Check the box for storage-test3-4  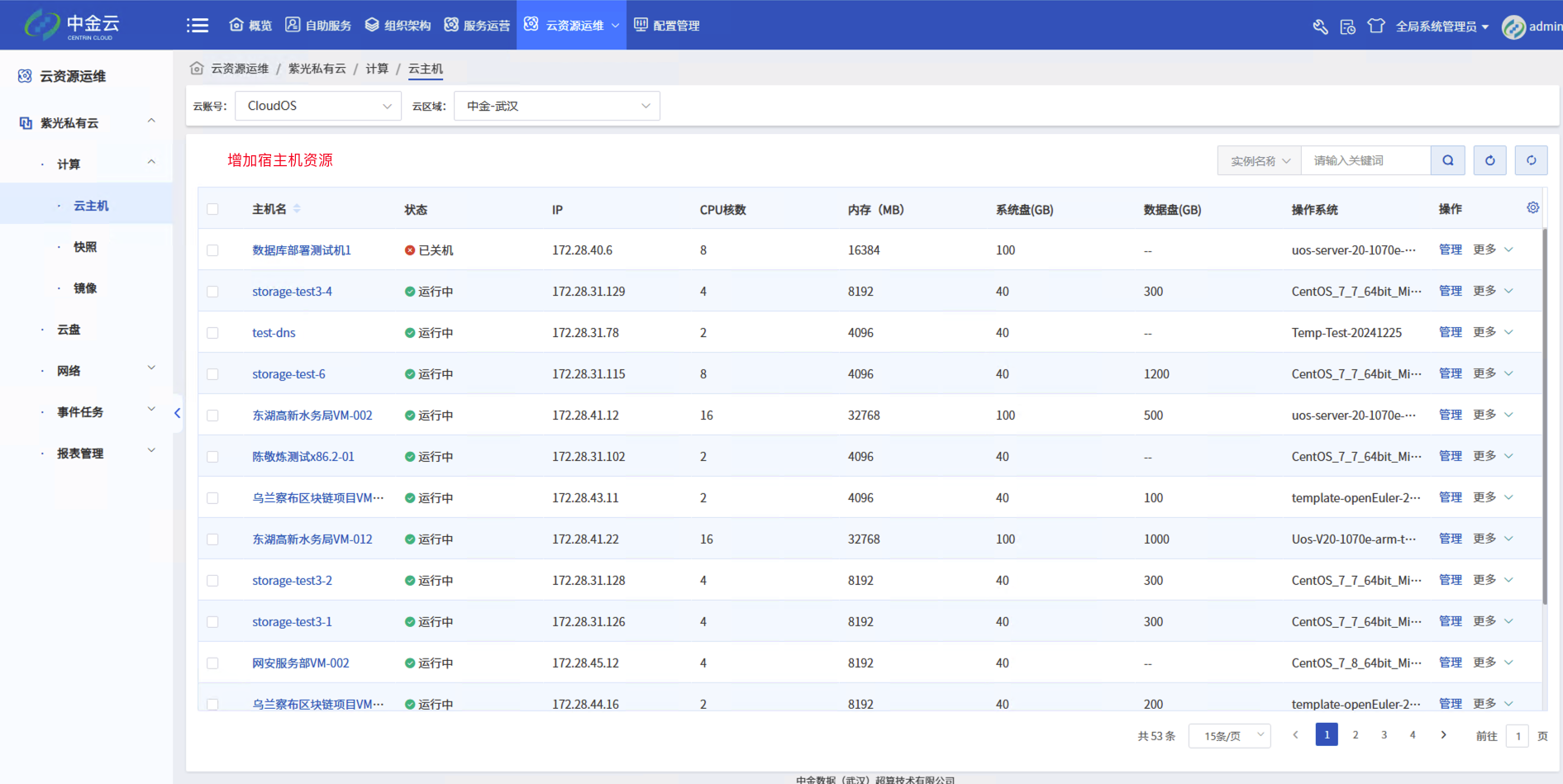[x=212, y=292]
